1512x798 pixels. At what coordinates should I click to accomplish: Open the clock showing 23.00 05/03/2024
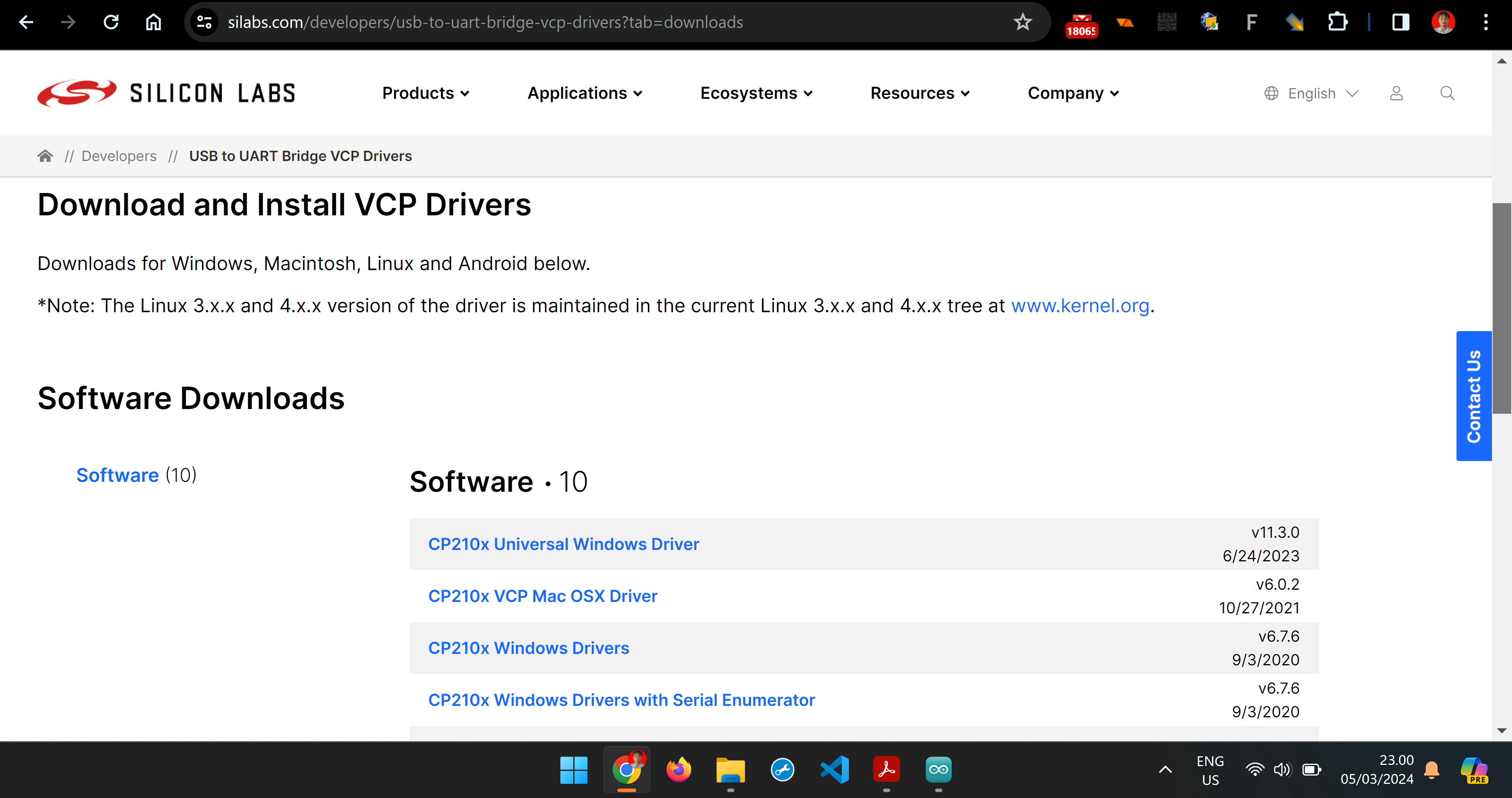point(1377,769)
